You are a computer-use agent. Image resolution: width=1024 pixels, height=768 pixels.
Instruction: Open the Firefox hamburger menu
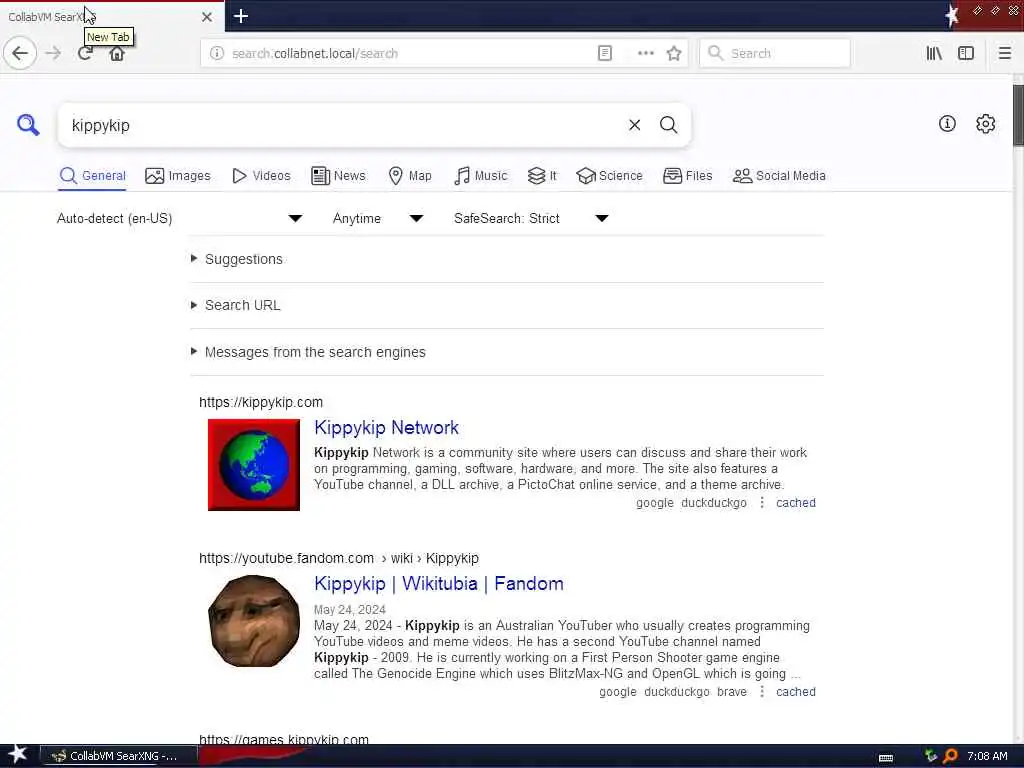coord(1004,53)
